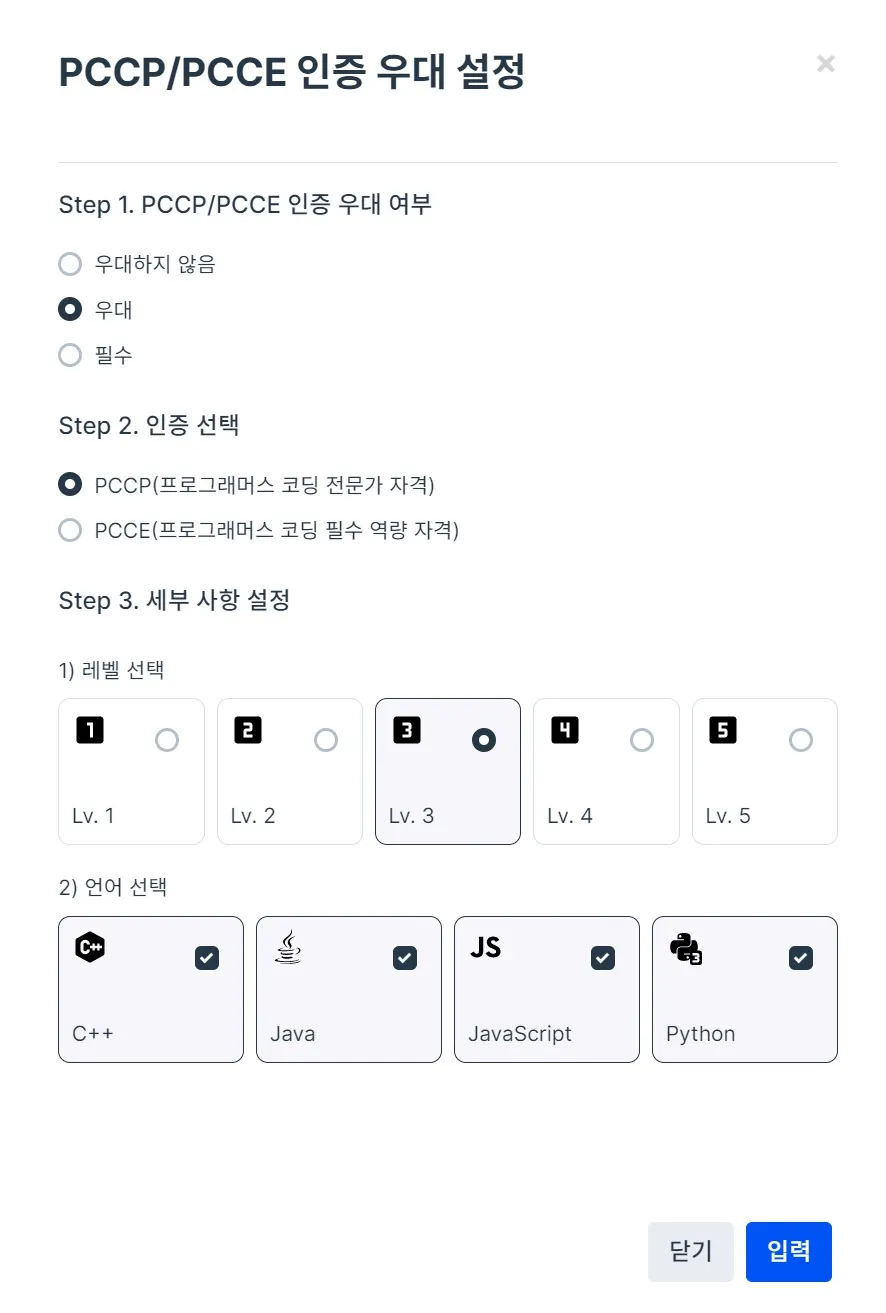Click the C++ language logo icon
Viewport: 886px width, 1313px height.
90,946
